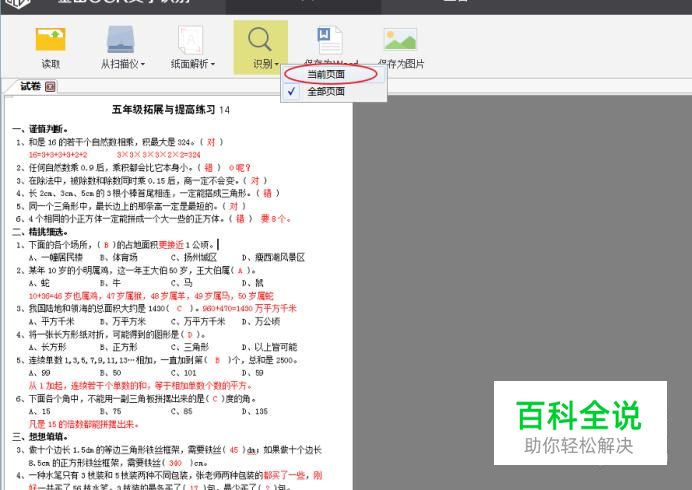Click option B、体育场
This screenshot has width=692, height=490.
(x=118, y=257)
